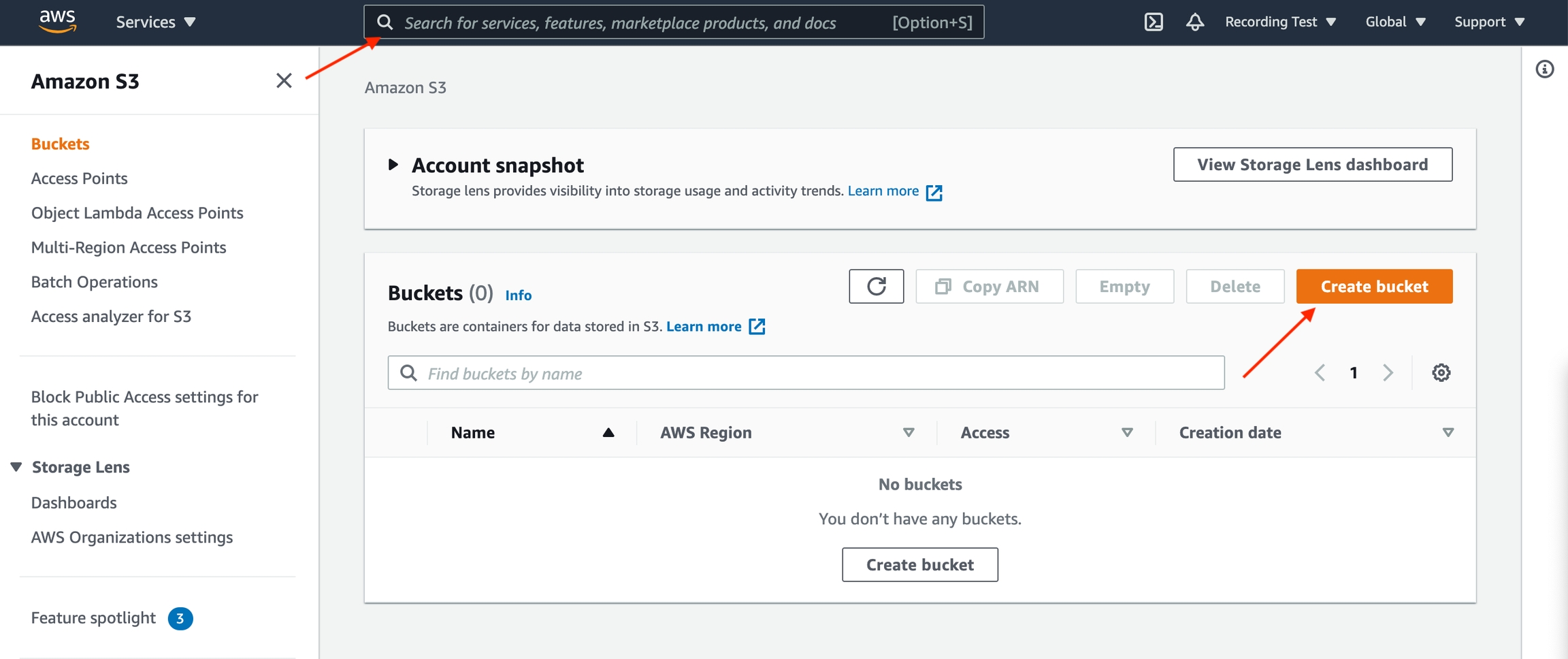Open the Recording Test account menu
1568x659 pixels.
[x=1279, y=22]
